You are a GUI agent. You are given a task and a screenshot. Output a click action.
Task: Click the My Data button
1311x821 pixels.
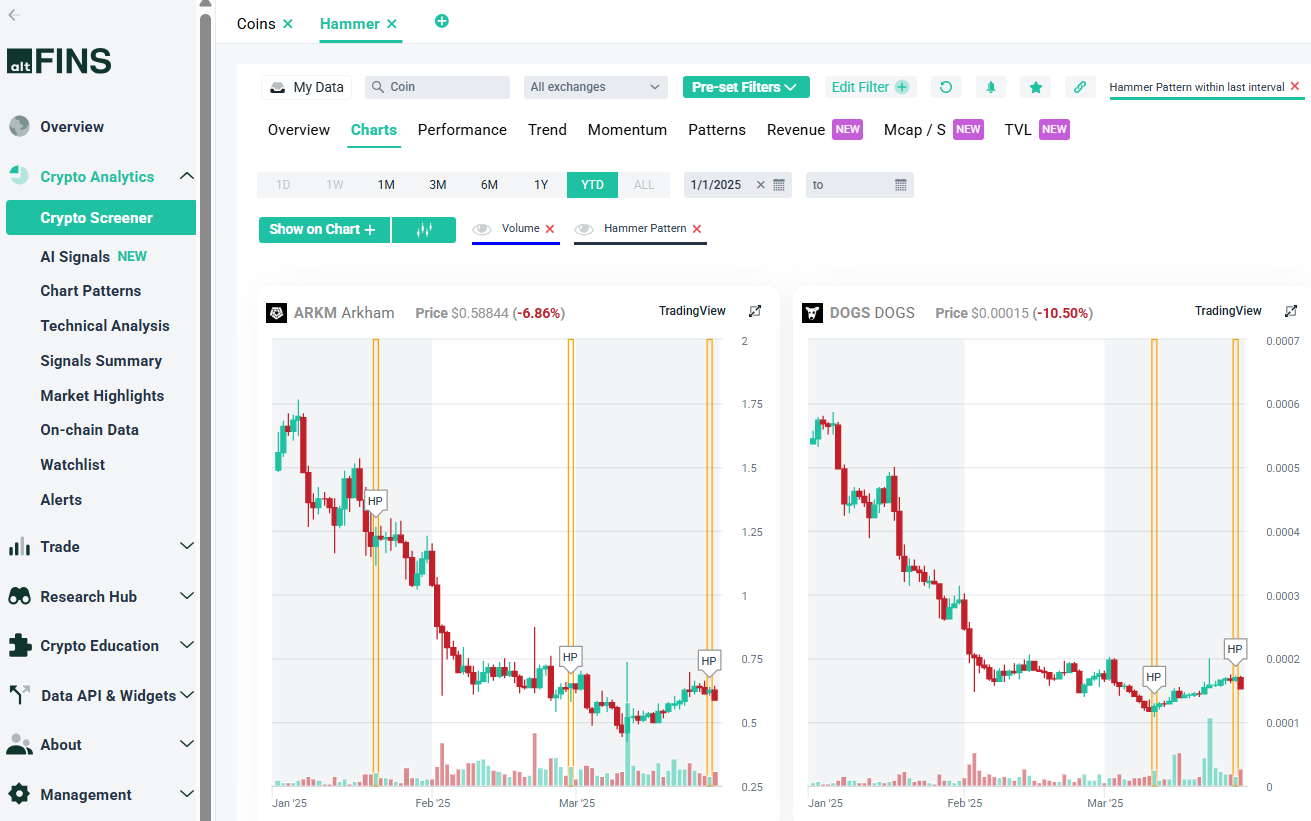click(x=306, y=87)
